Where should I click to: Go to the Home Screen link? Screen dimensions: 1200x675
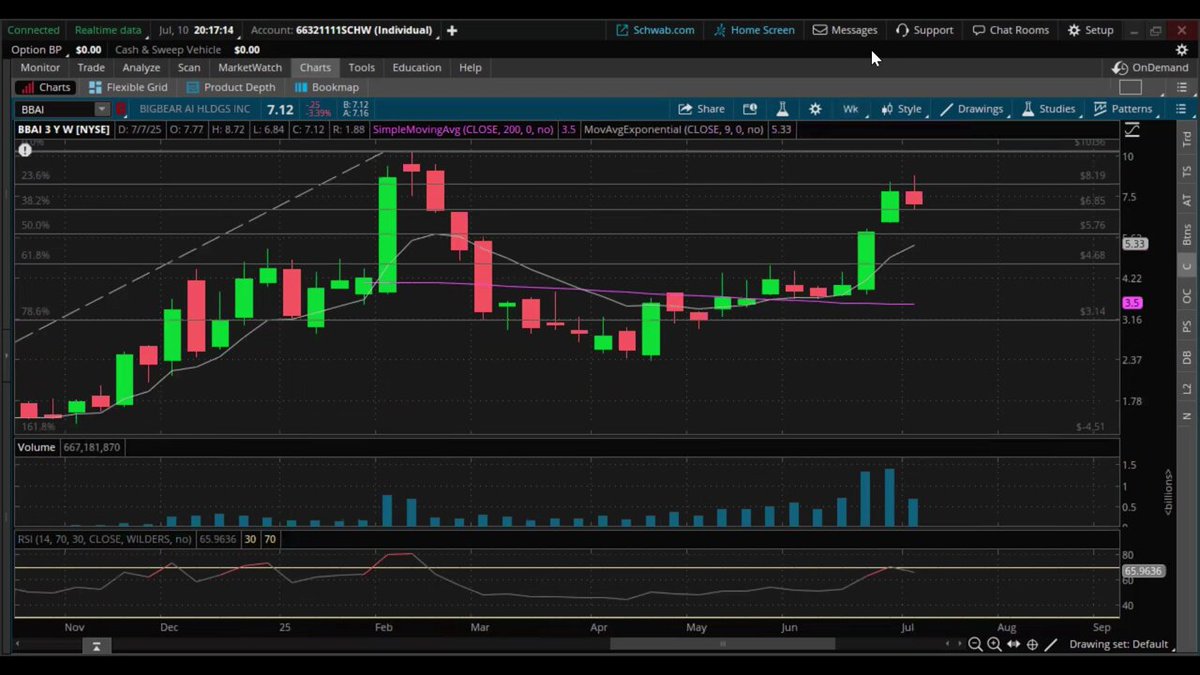(x=754, y=30)
